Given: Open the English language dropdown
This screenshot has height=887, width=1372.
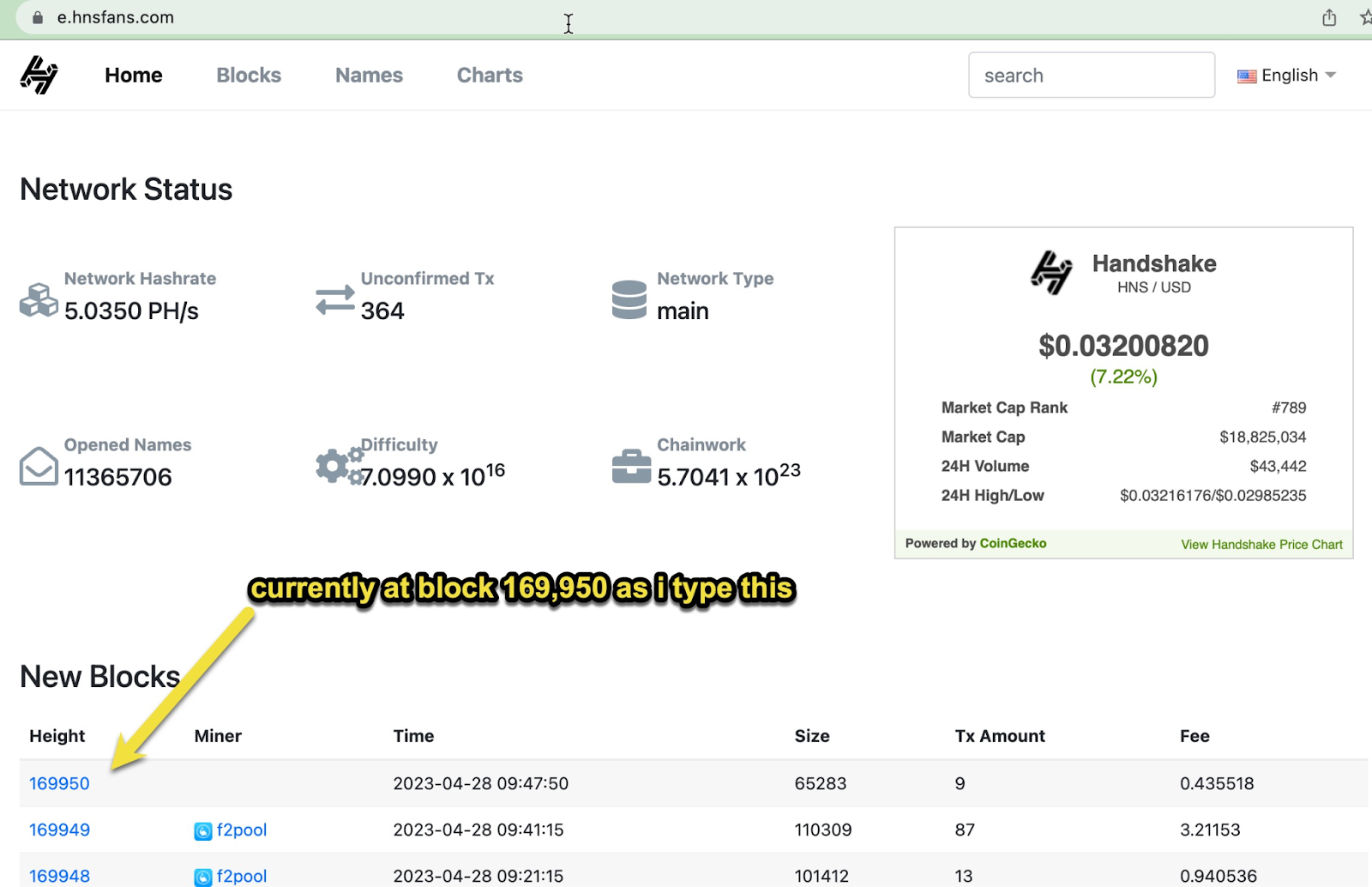Looking at the screenshot, I should 1286,75.
